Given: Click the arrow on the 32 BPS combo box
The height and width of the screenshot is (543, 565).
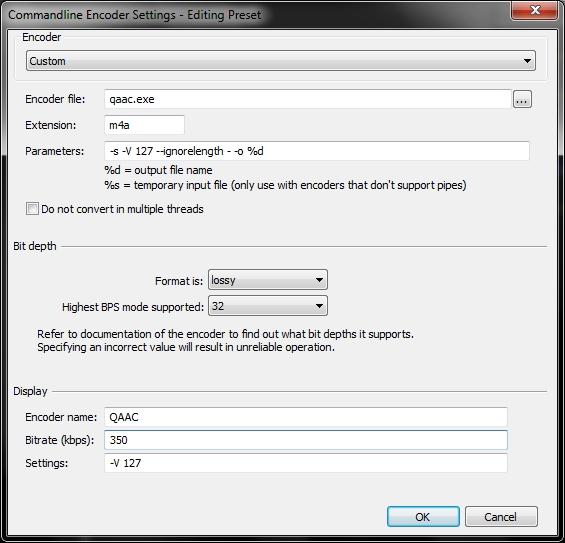Looking at the screenshot, I should 319,306.
